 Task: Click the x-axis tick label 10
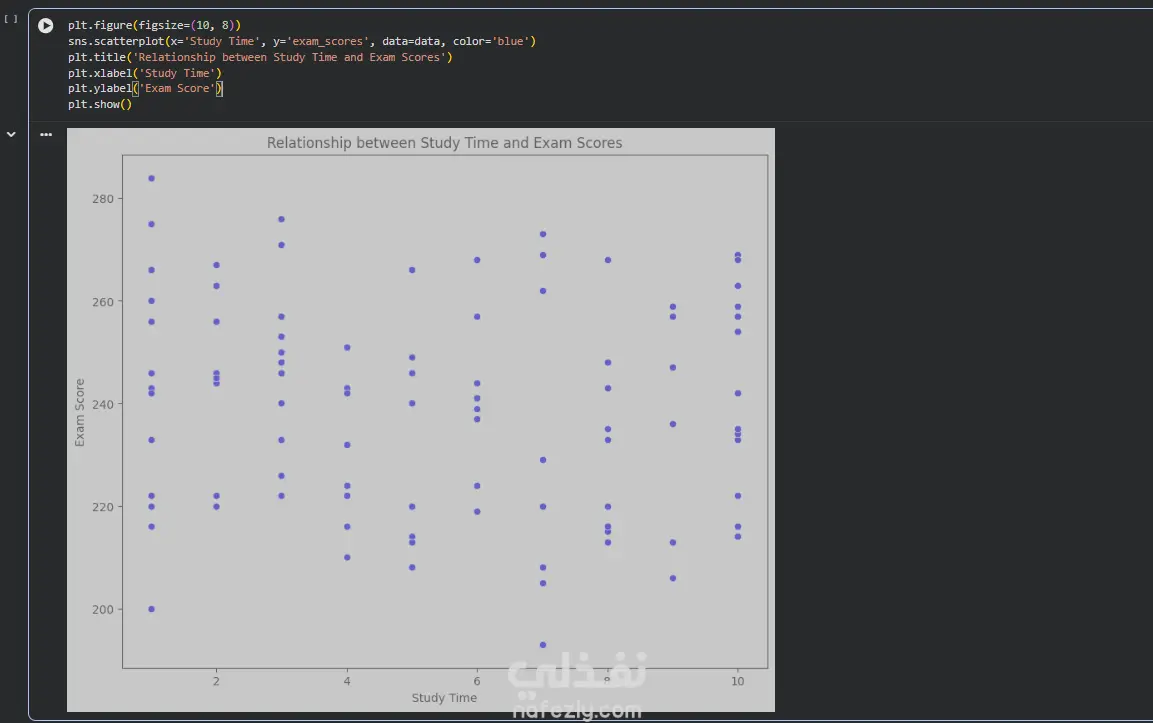pyautogui.click(x=738, y=681)
